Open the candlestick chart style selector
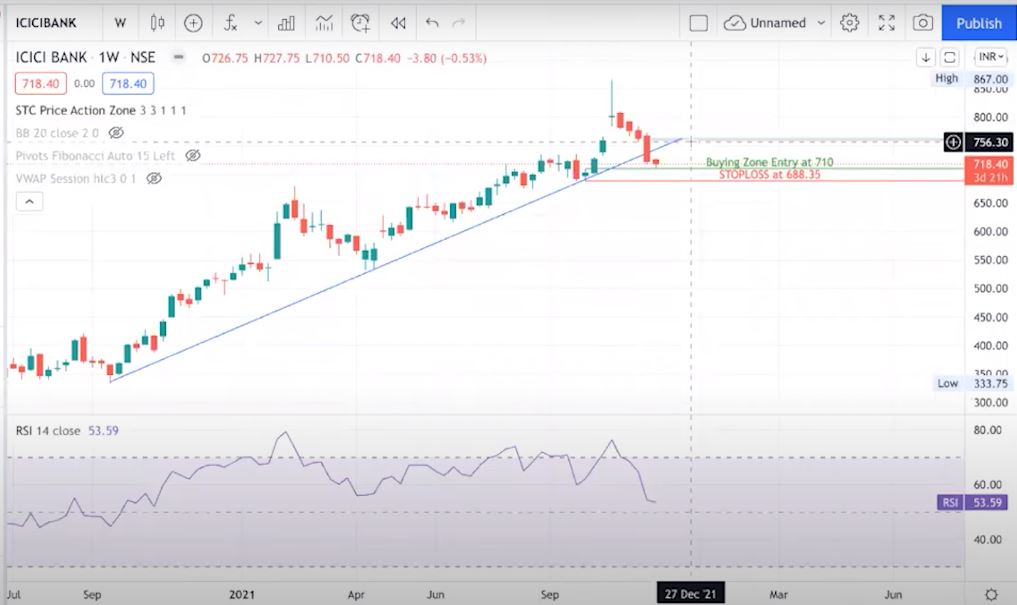This screenshot has height=605, width=1017. (x=157, y=23)
